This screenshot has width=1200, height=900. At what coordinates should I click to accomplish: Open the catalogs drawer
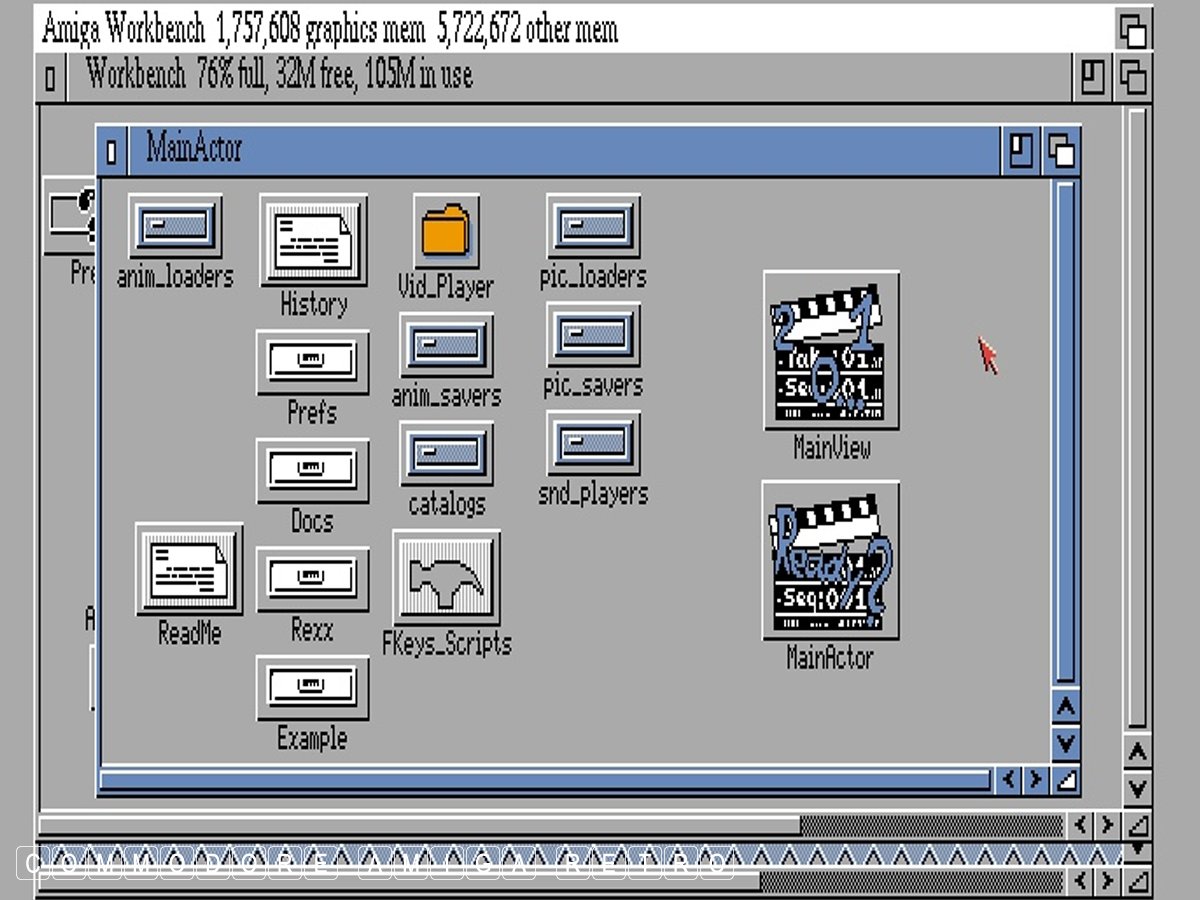tap(446, 452)
